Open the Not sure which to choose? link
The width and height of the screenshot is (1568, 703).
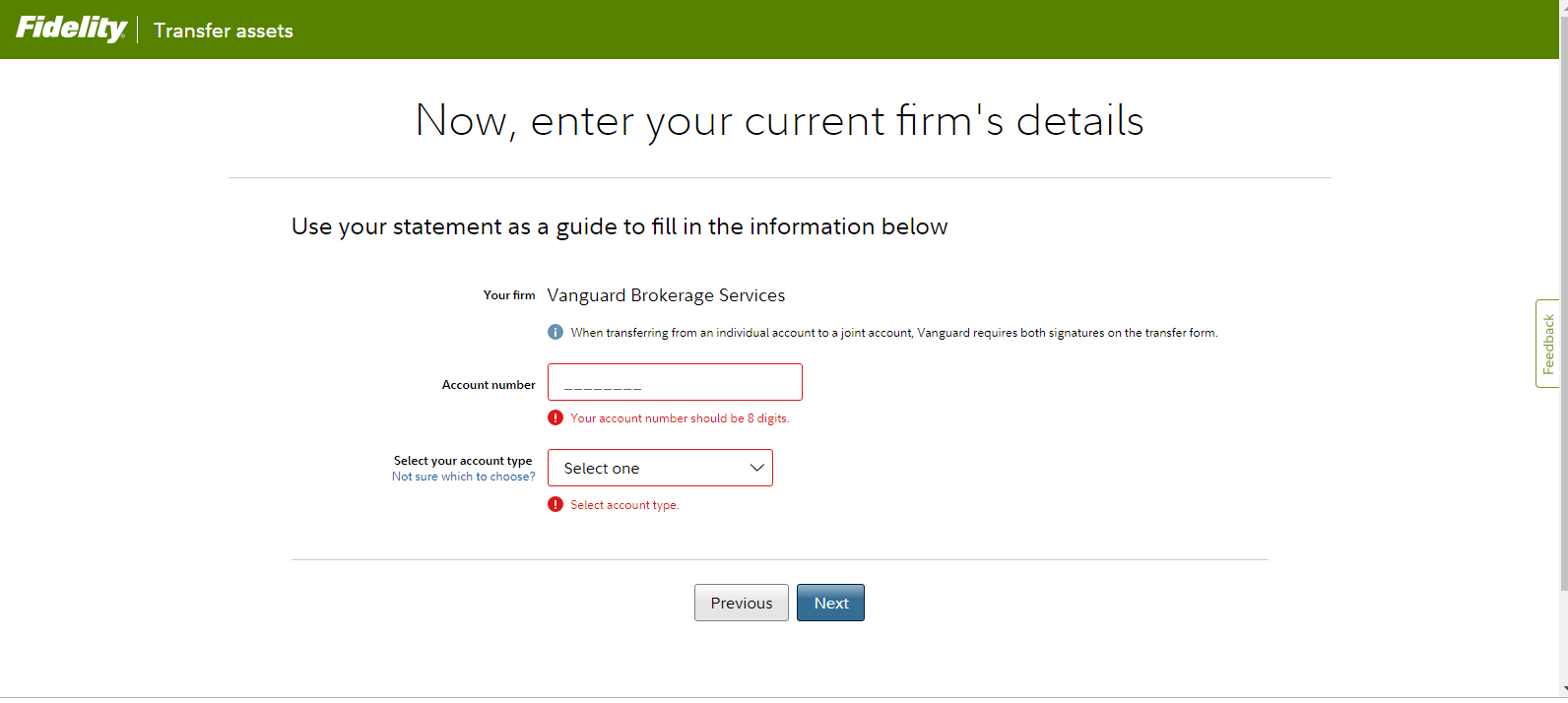tap(464, 477)
